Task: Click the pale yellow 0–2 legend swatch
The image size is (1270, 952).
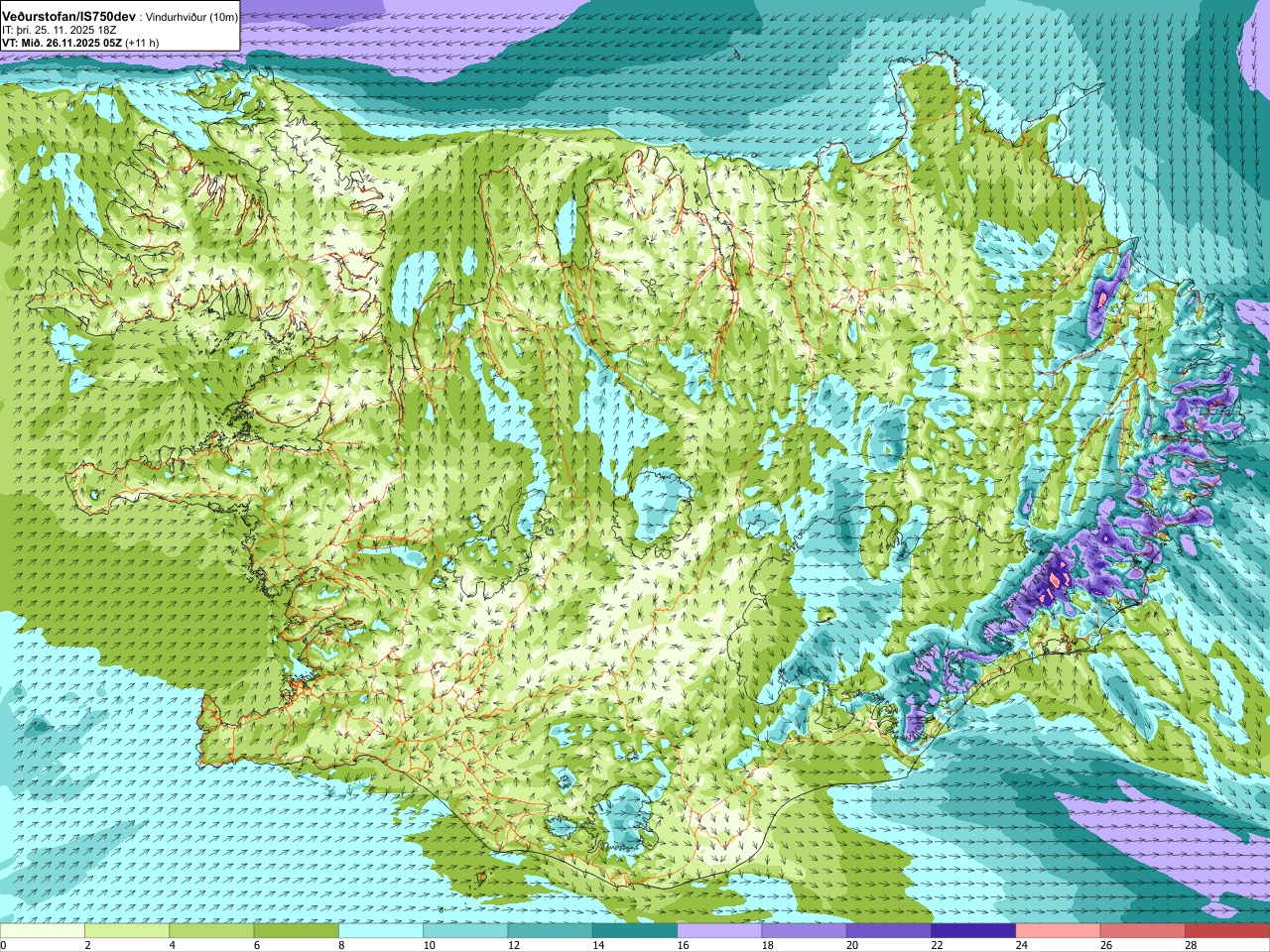Action: click(42, 931)
